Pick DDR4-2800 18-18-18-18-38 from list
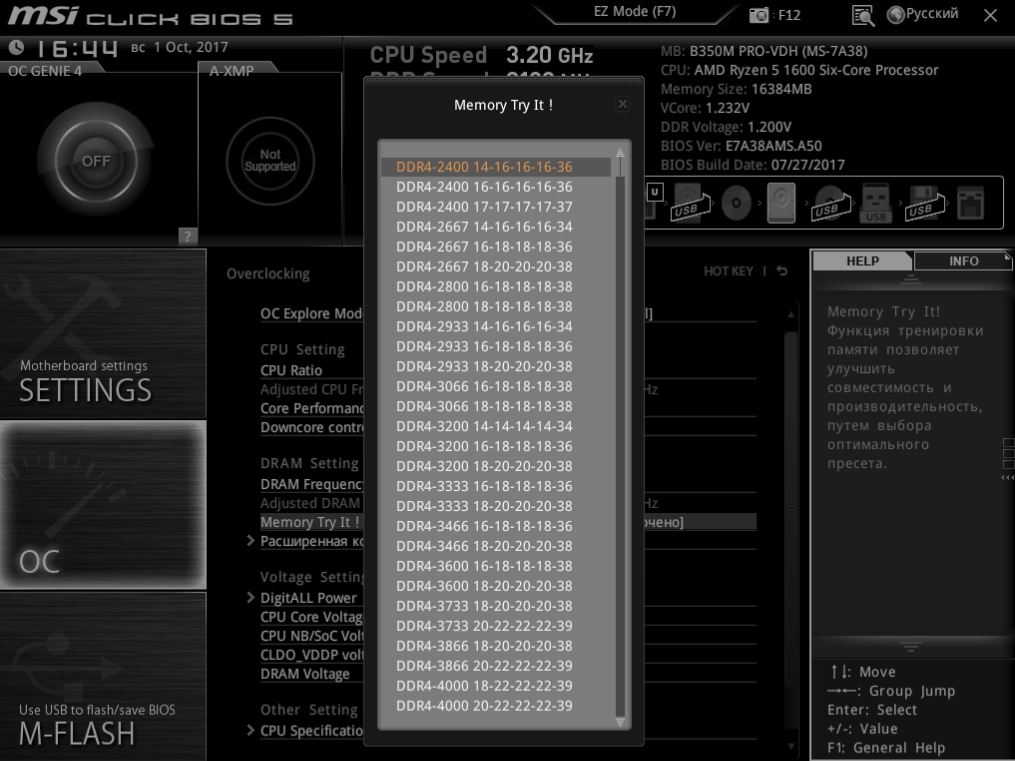Screen dimensions: 1015x761 pos(496,307)
